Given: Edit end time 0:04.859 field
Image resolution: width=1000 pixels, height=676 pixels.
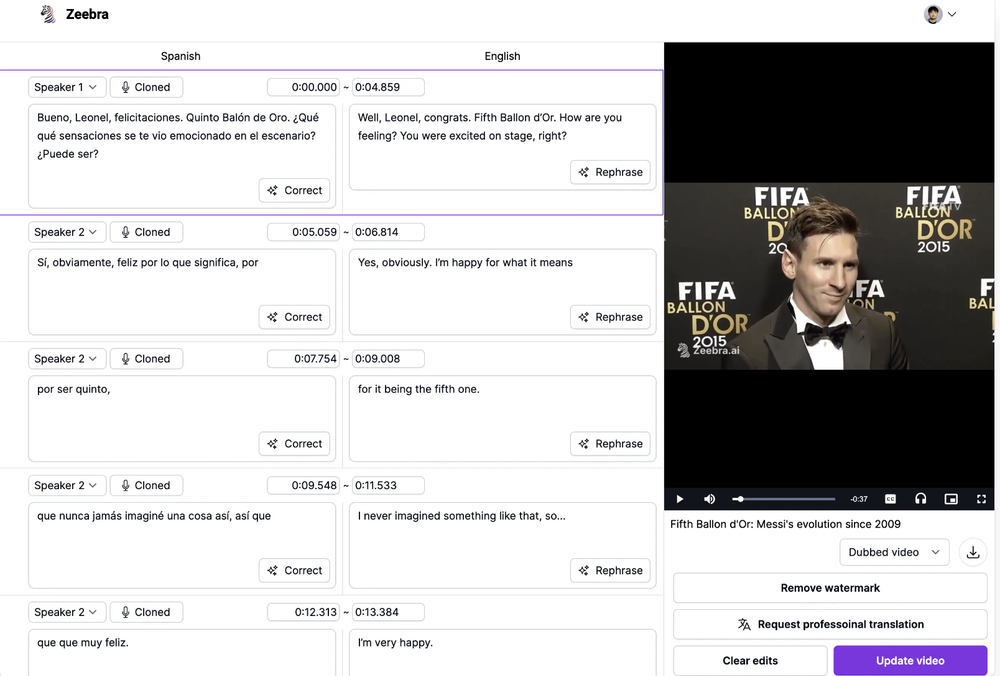Looking at the screenshot, I should click(388, 87).
